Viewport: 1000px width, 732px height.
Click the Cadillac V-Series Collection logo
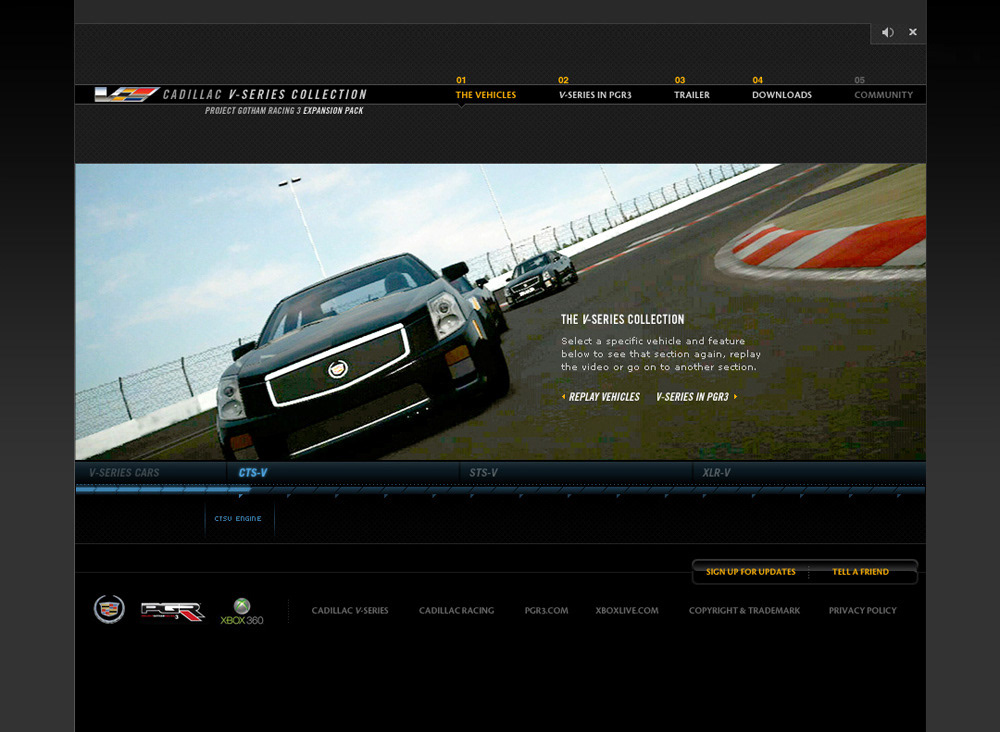(x=231, y=94)
